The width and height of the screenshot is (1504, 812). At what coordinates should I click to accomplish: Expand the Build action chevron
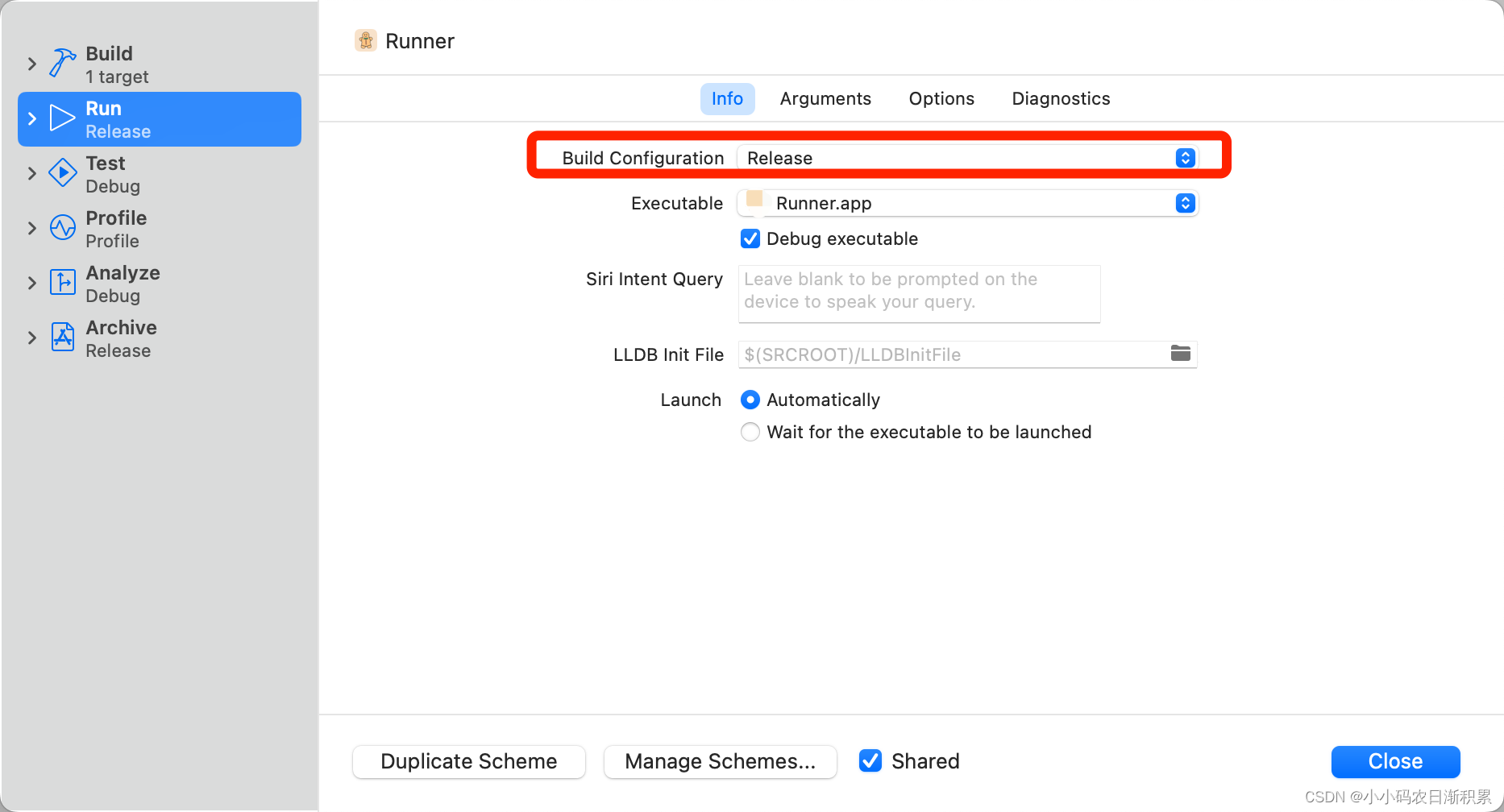click(x=32, y=64)
